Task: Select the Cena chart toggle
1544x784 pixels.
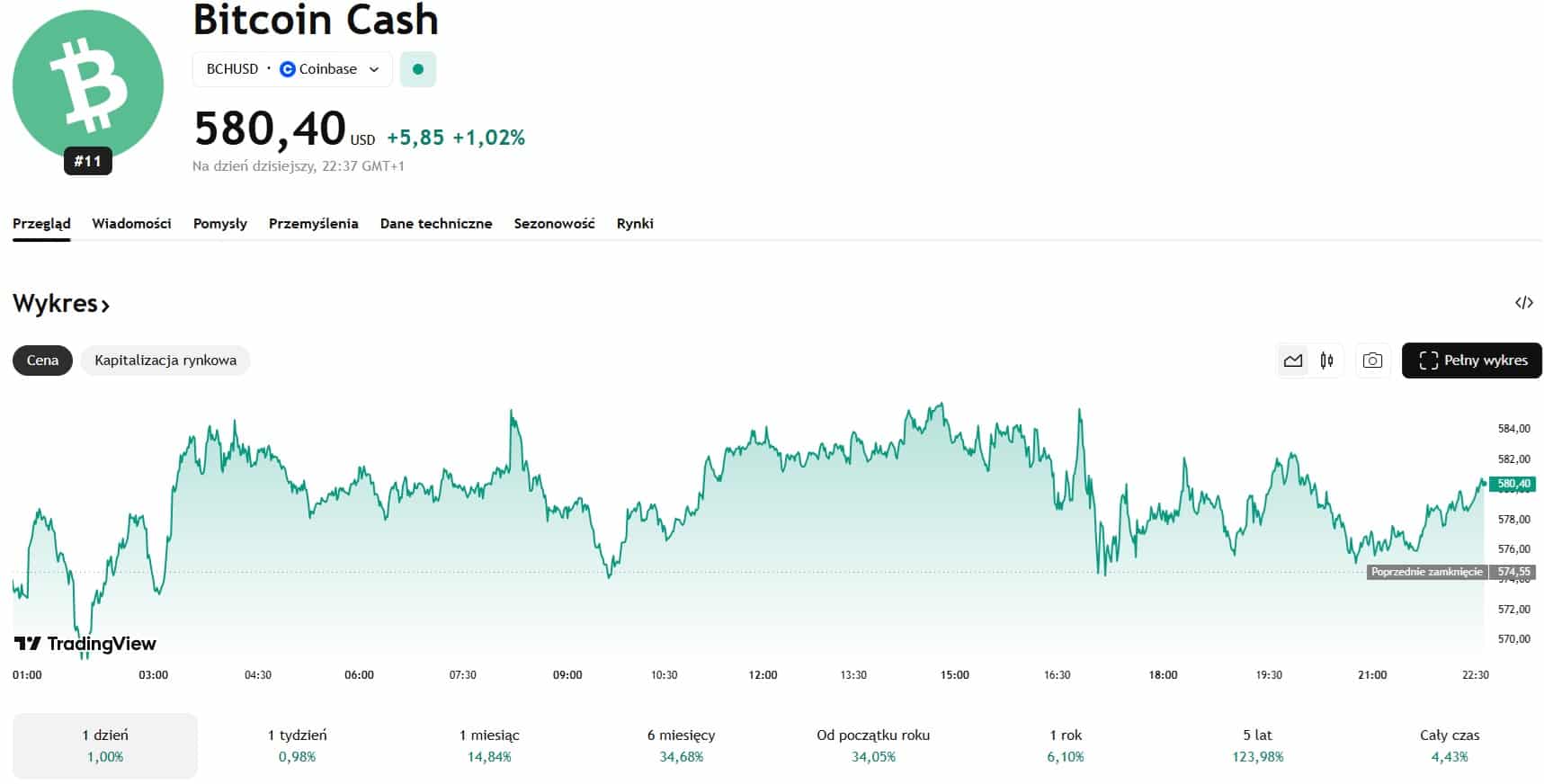Action: [x=42, y=361]
